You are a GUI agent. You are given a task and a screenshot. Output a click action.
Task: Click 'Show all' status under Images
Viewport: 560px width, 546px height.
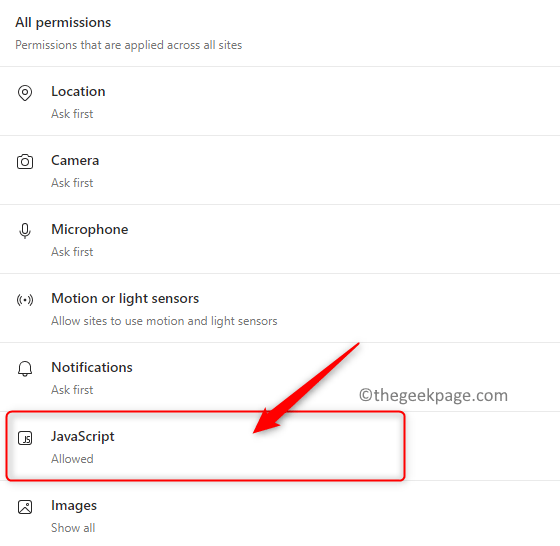(x=73, y=528)
